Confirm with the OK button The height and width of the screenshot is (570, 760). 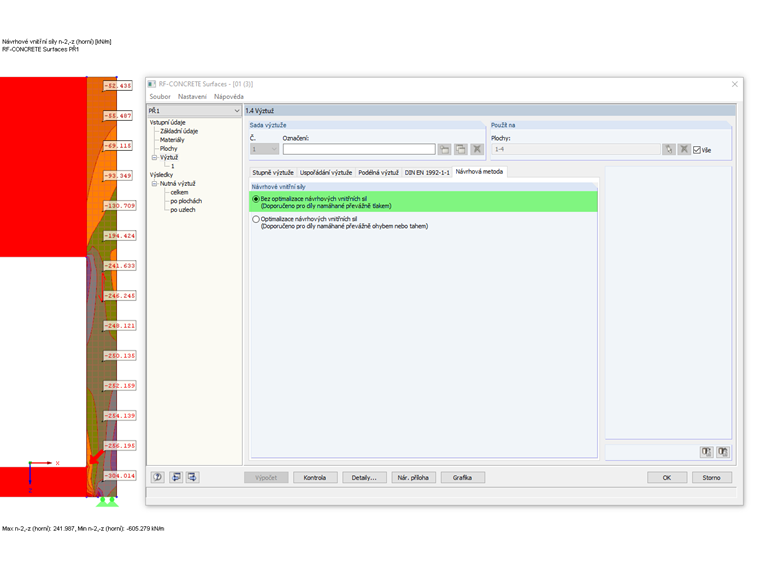click(x=667, y=477)
